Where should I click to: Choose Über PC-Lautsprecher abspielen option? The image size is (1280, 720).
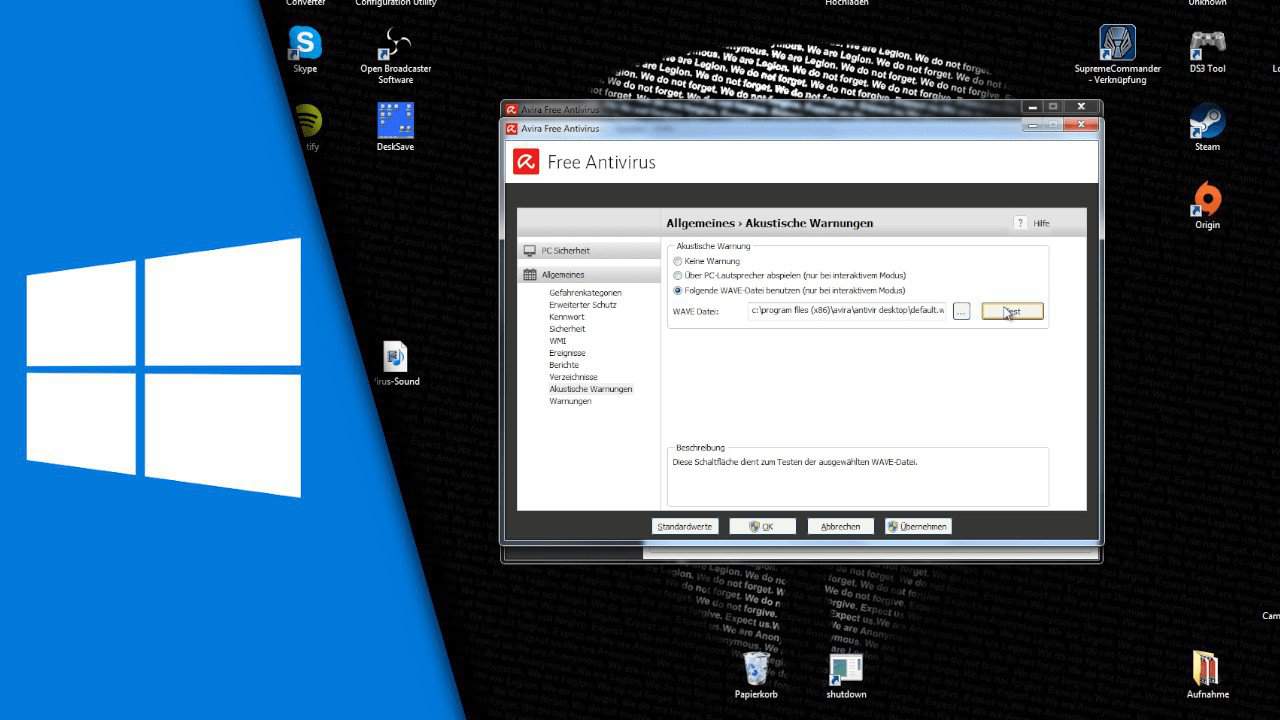(x=678, y=275)
